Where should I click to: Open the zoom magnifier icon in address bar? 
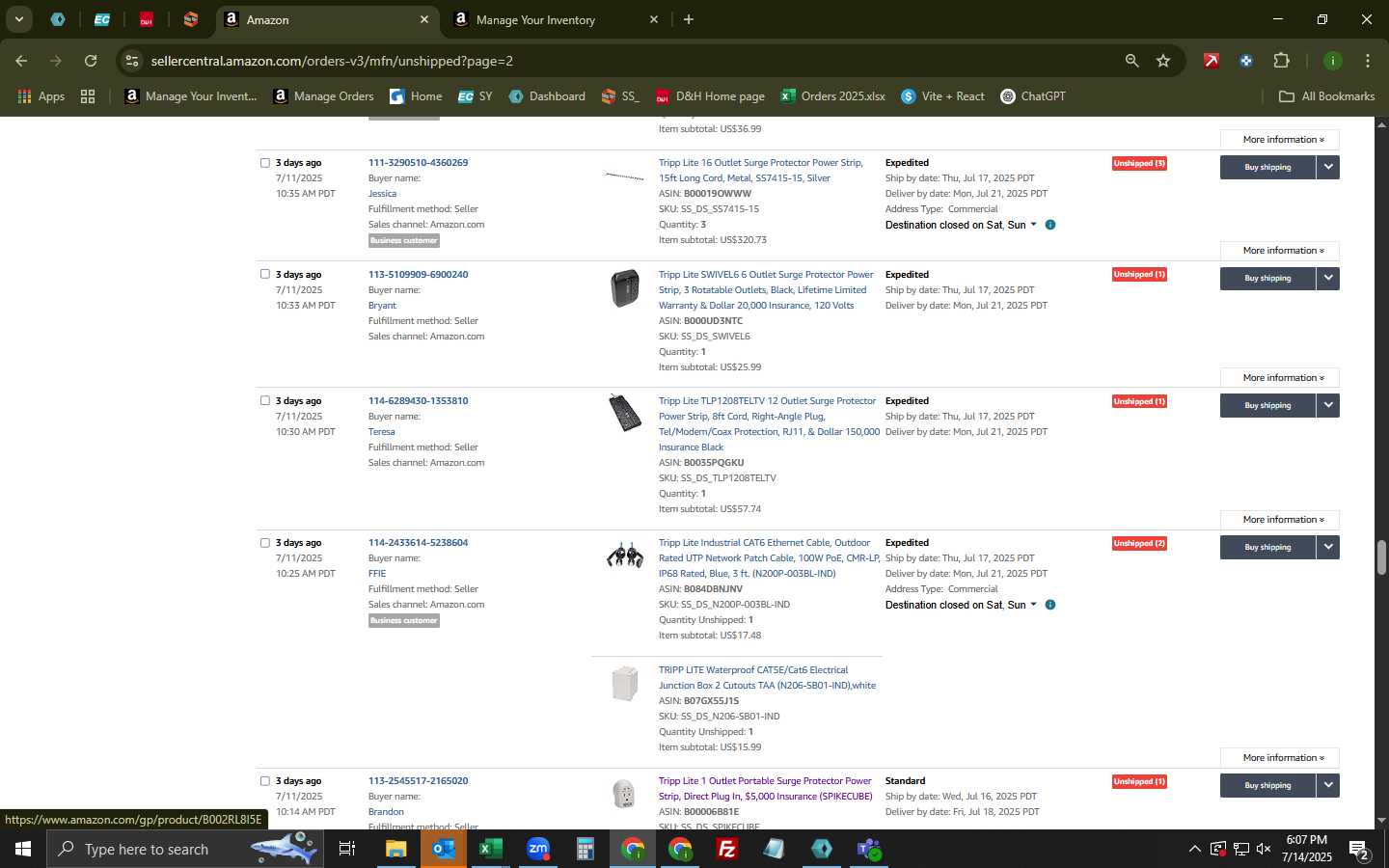tap(1131, 61)
